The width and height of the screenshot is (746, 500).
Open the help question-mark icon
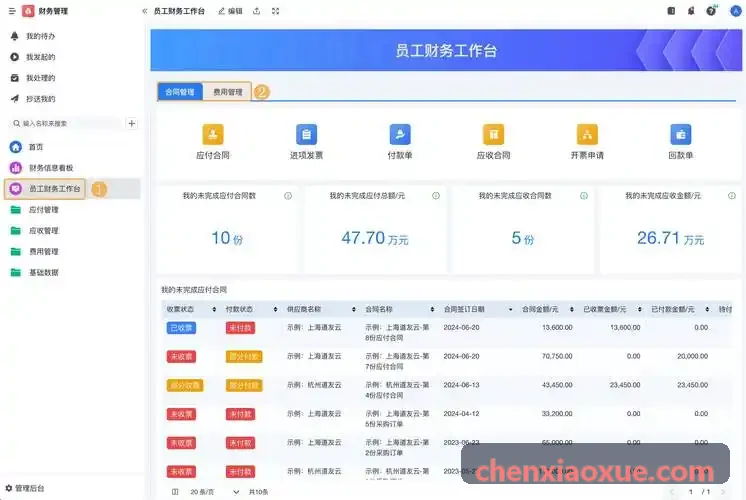point(711,11)
